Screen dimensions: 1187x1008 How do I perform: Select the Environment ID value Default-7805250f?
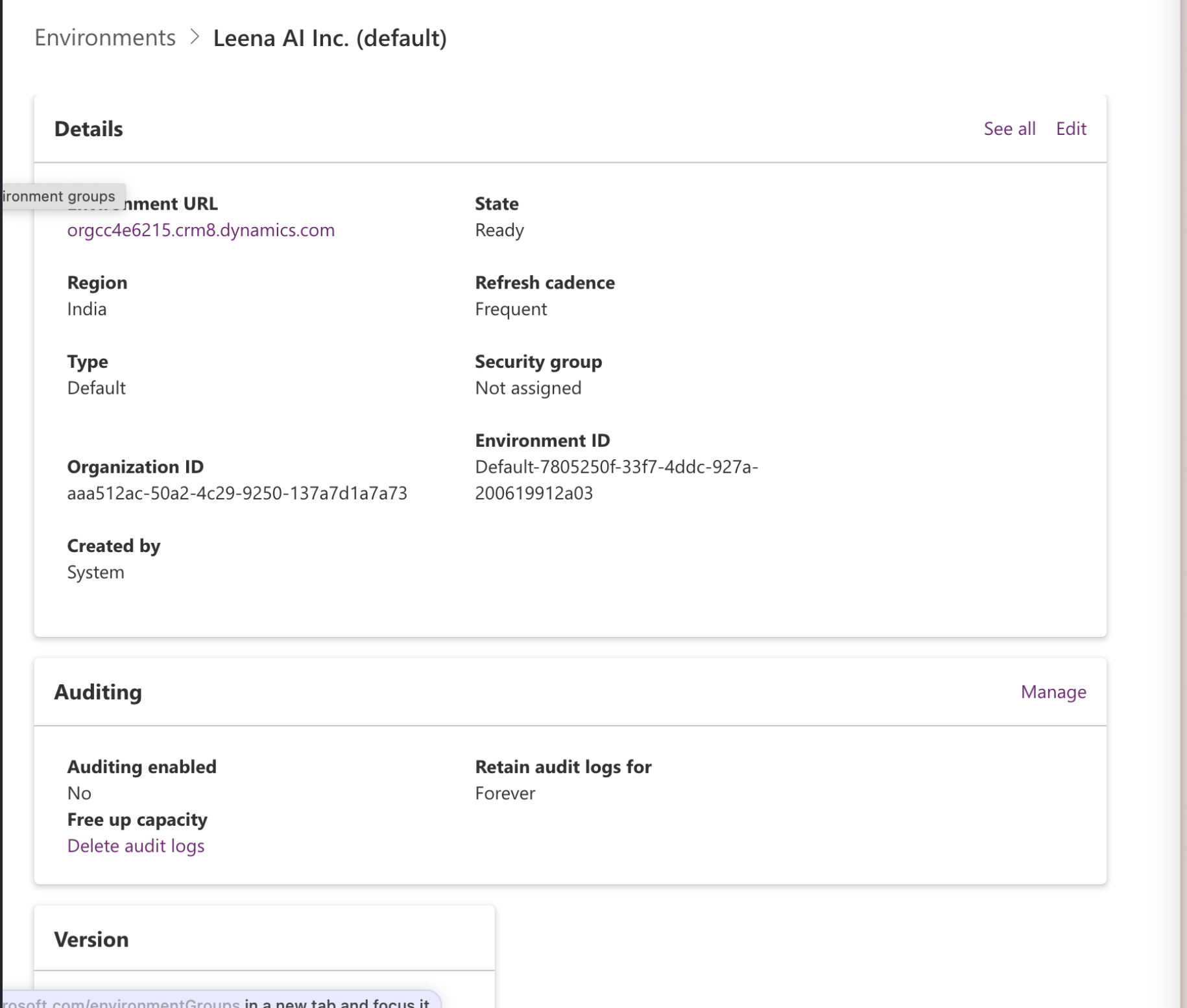tap(617, 480)
